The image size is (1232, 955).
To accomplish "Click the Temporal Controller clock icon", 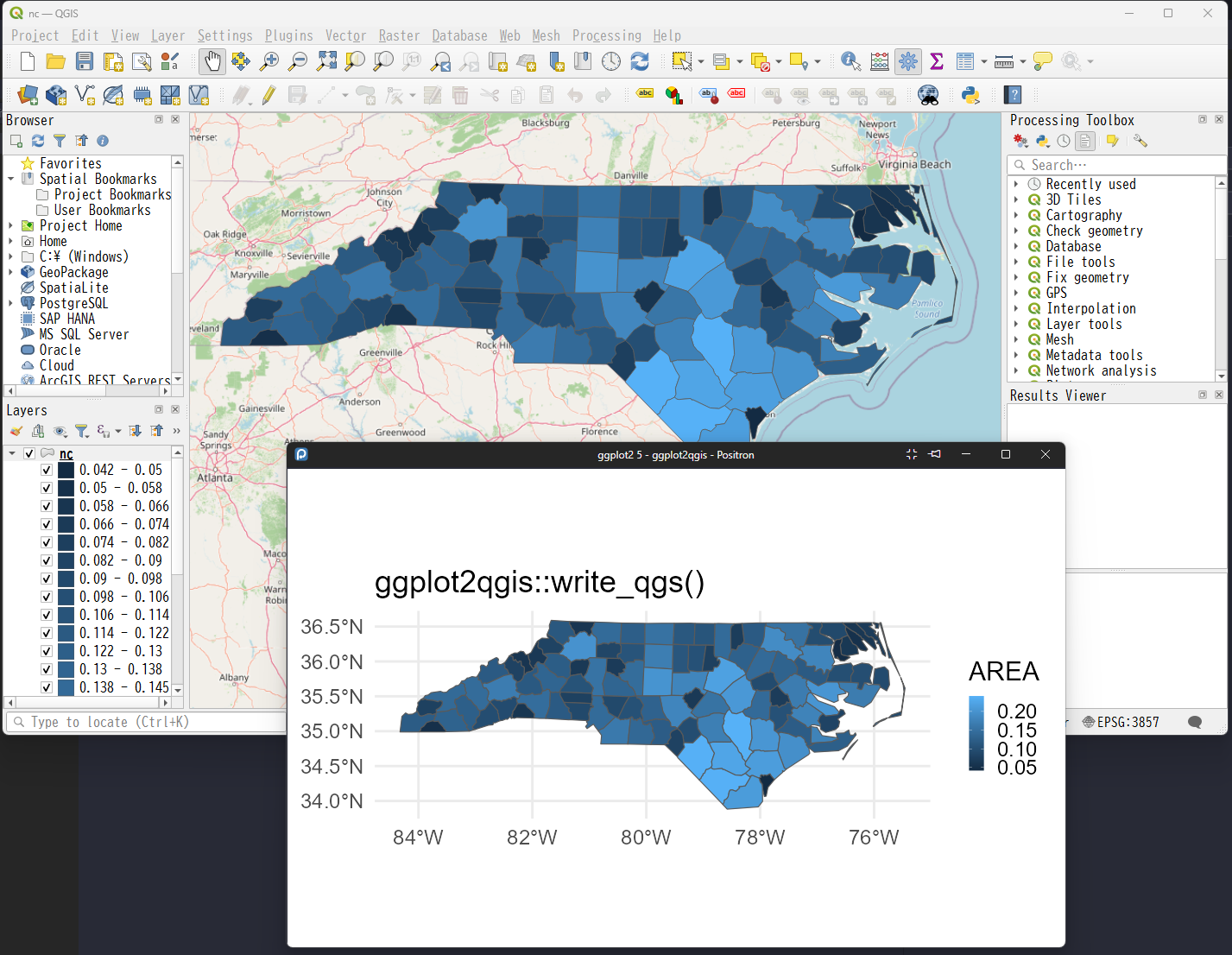I will coord(611,61).
